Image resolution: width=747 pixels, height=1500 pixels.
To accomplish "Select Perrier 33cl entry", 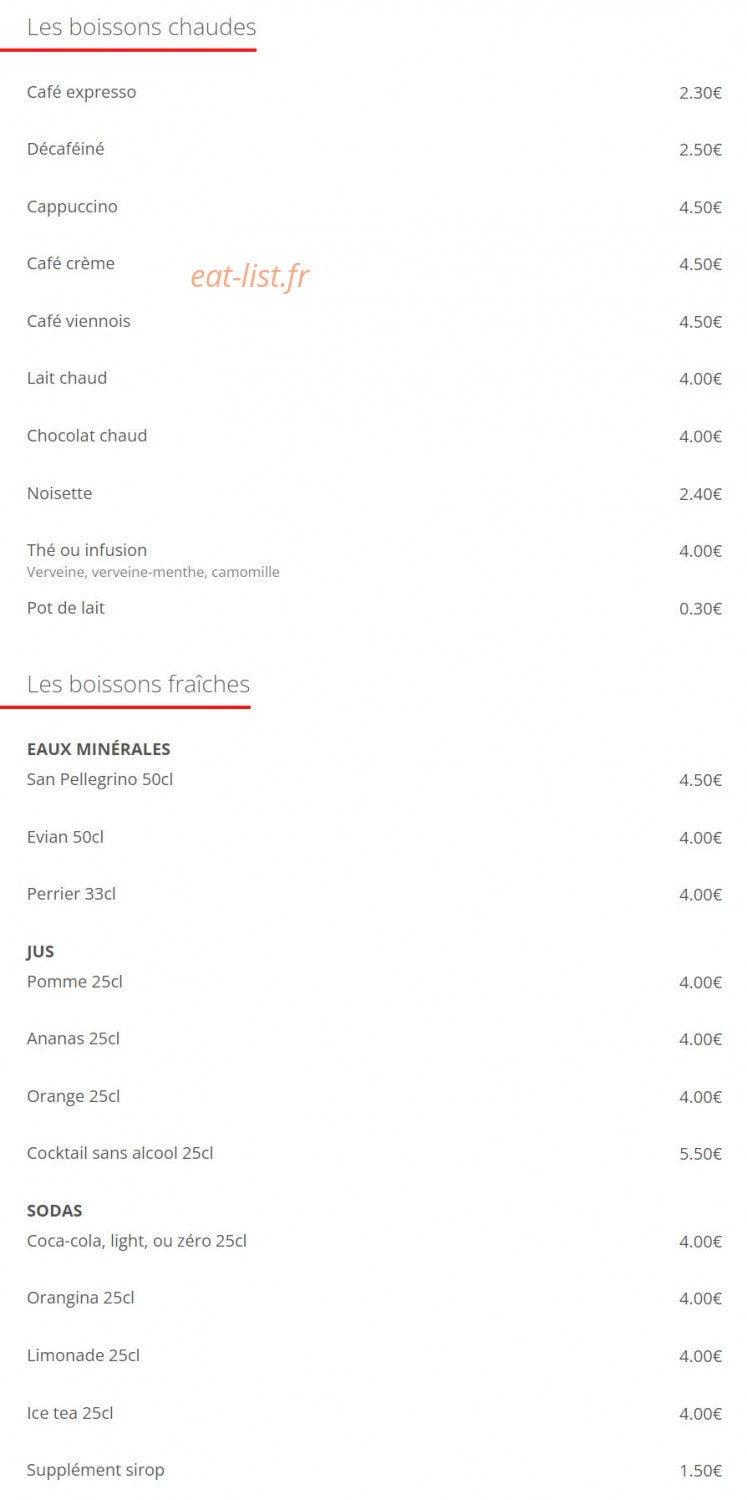I will click(71, 894).
